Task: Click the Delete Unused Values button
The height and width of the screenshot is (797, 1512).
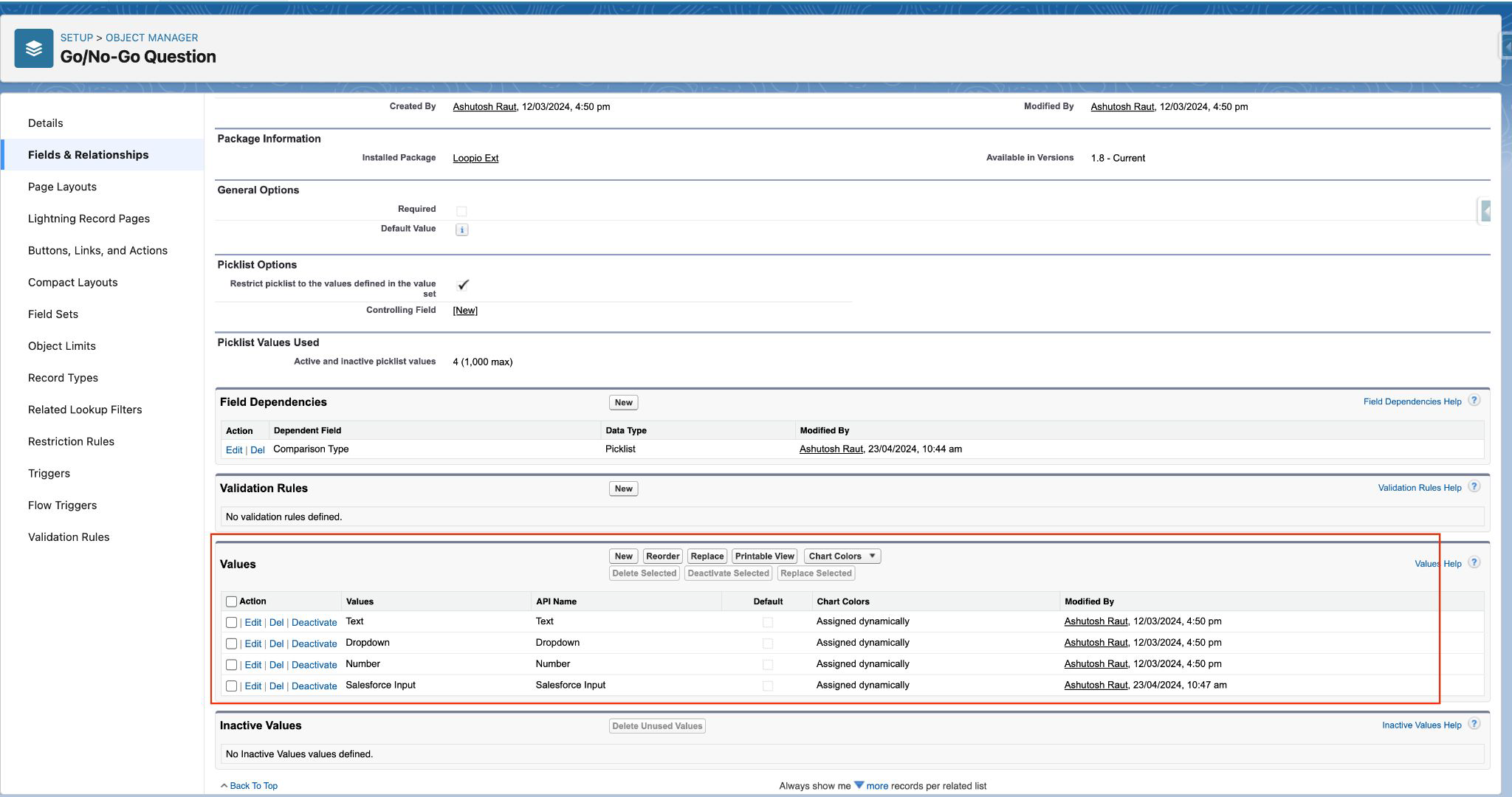Action: [x=657, y=726]
